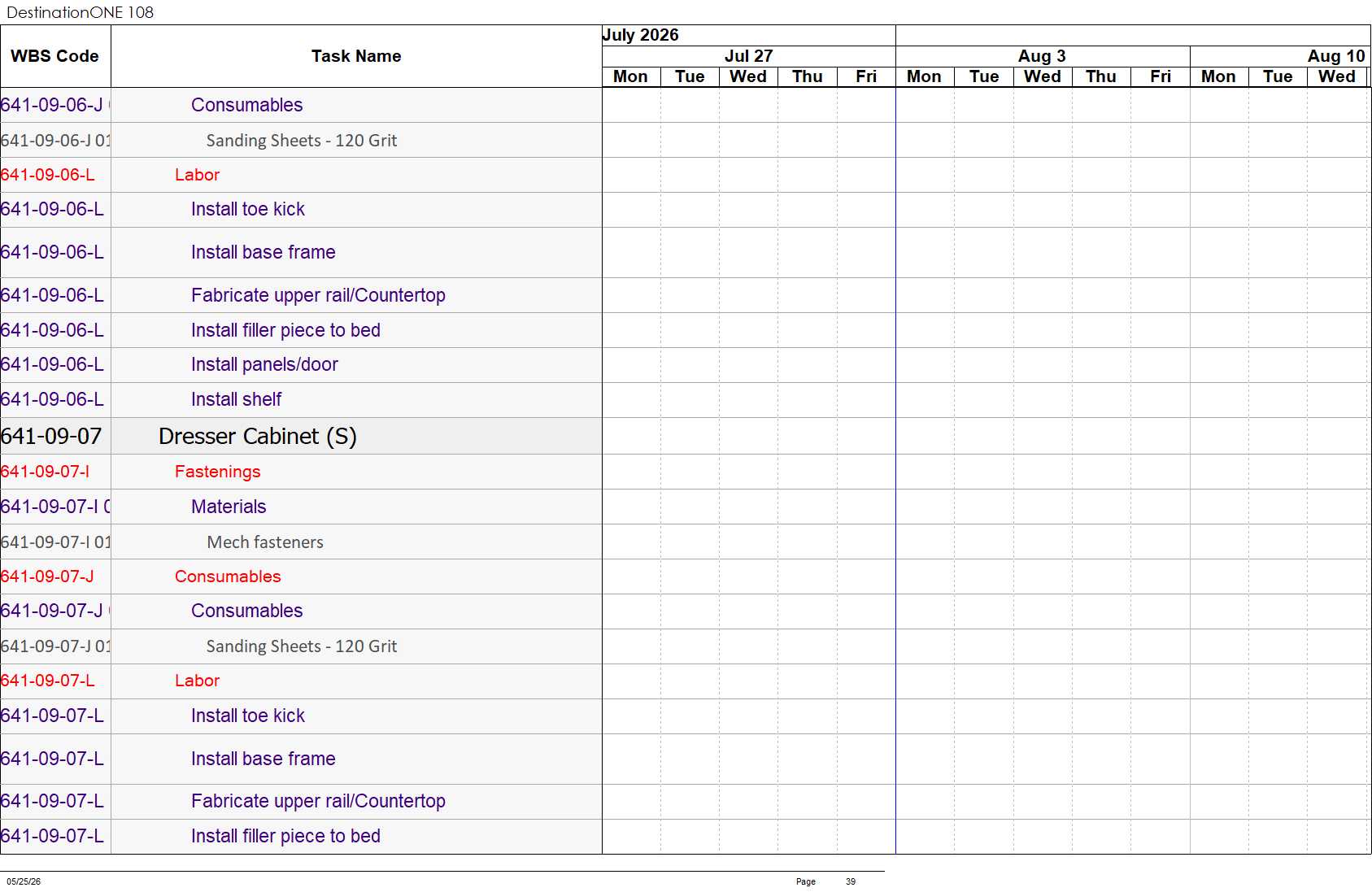Click the red WBS code 641-09-07-J

47,577
